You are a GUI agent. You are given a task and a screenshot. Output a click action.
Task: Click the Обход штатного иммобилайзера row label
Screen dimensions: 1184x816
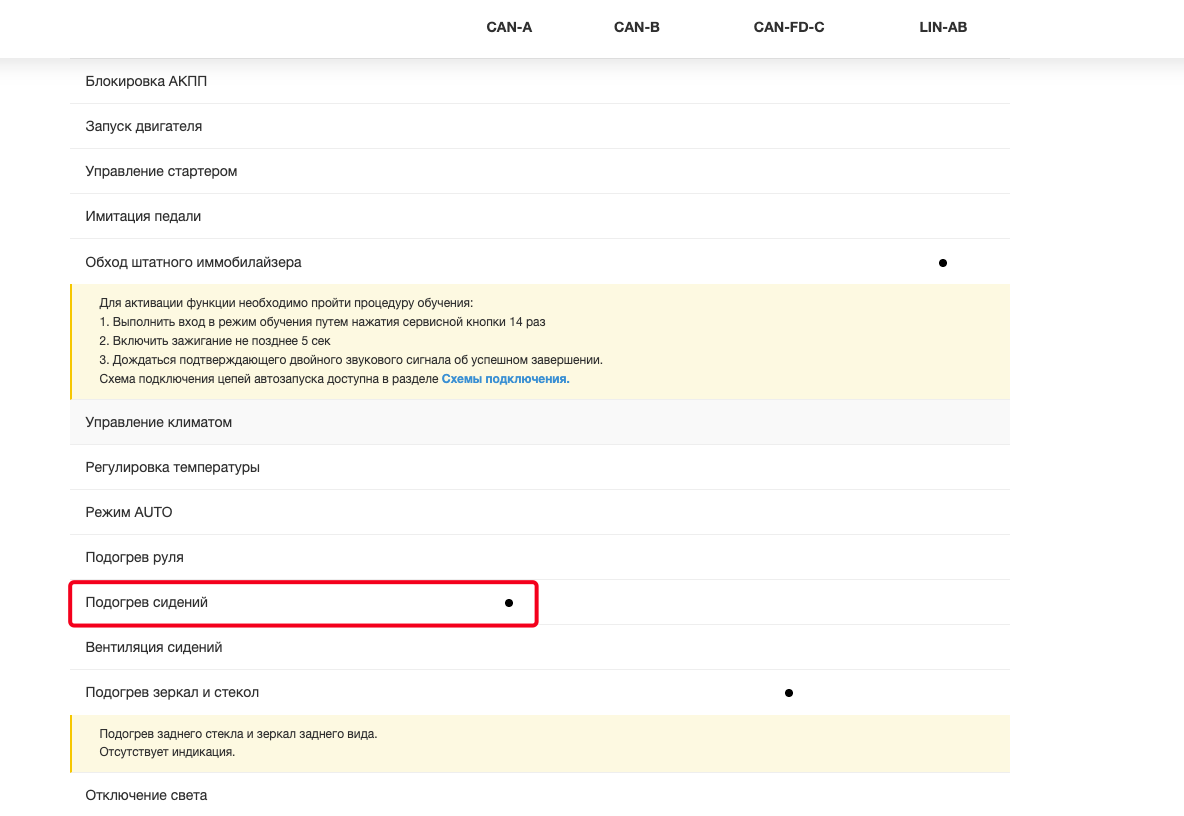click(x=193, y=262)
